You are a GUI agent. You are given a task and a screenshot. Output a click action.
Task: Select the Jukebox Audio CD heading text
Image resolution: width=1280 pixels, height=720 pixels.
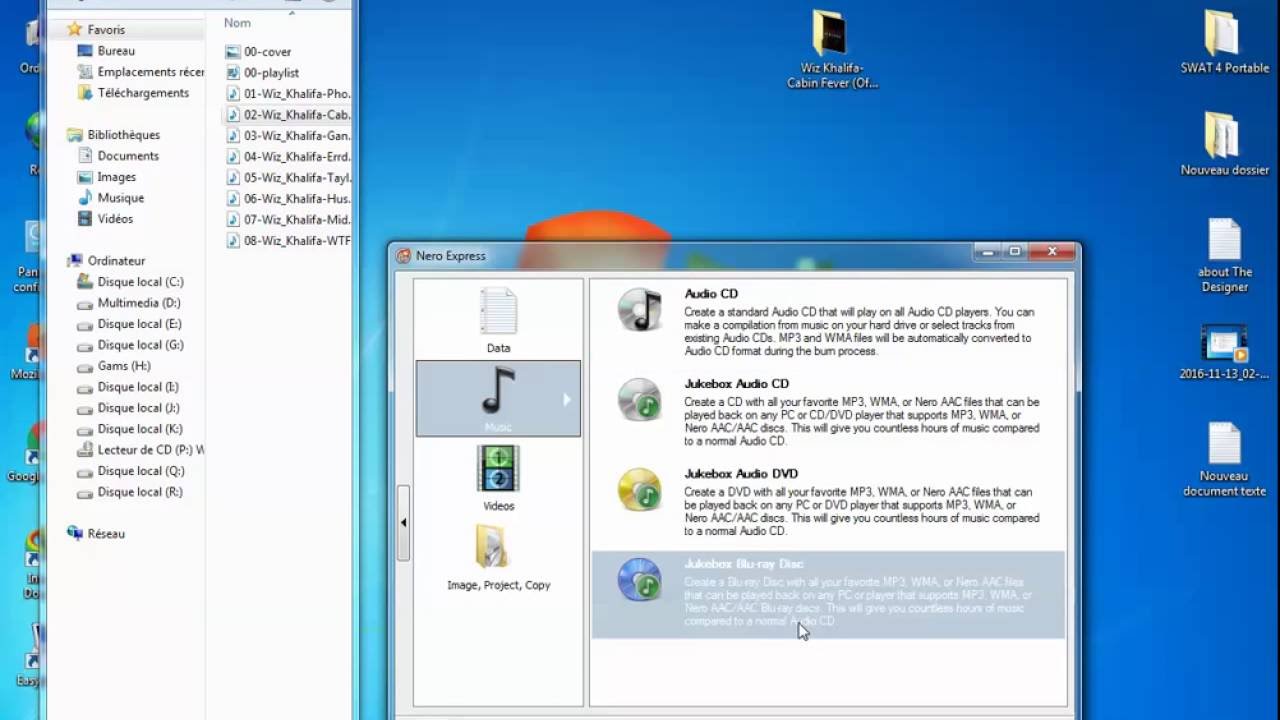[737, 384]
